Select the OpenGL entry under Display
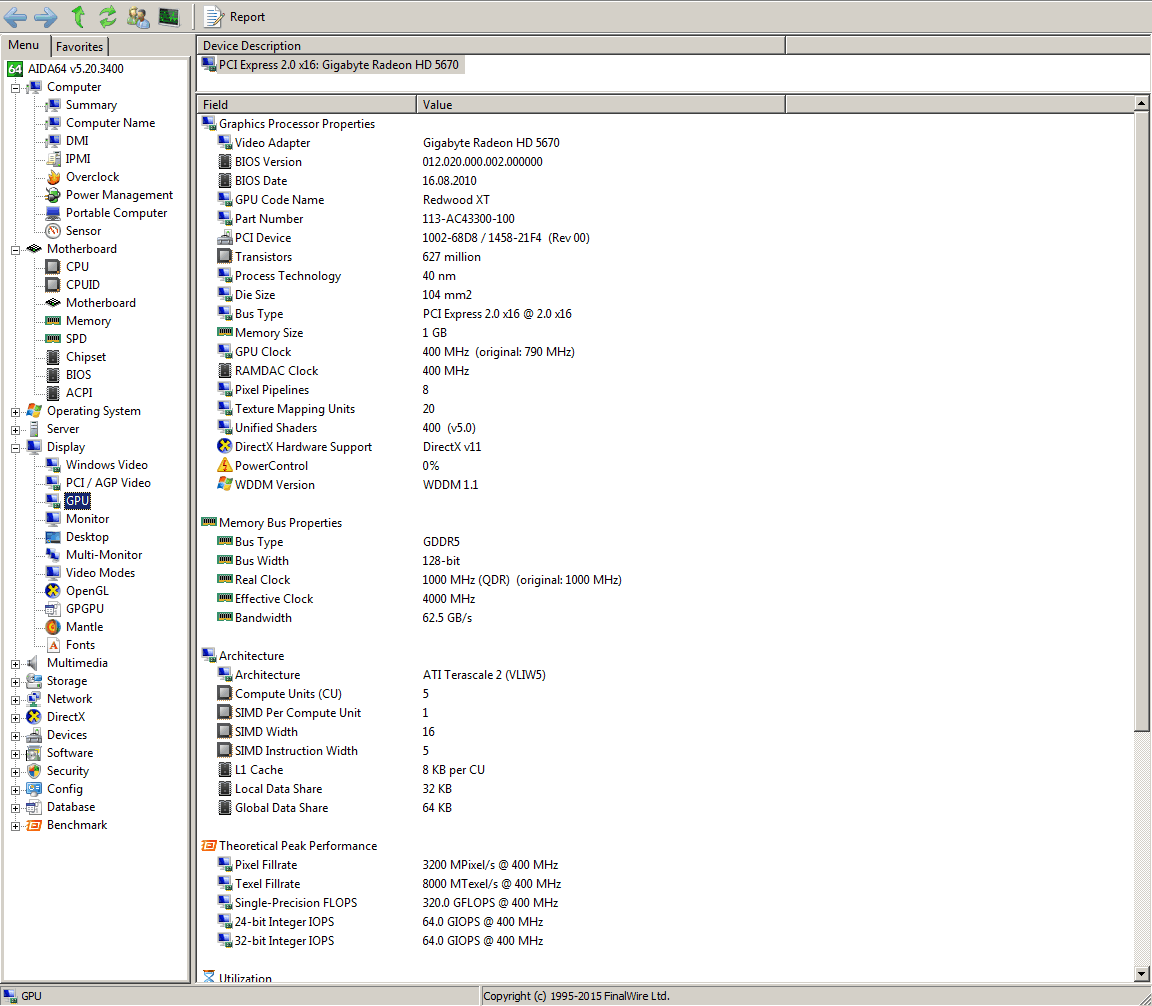Screen dimensions: 1152x1006 [x=85, y=591]
